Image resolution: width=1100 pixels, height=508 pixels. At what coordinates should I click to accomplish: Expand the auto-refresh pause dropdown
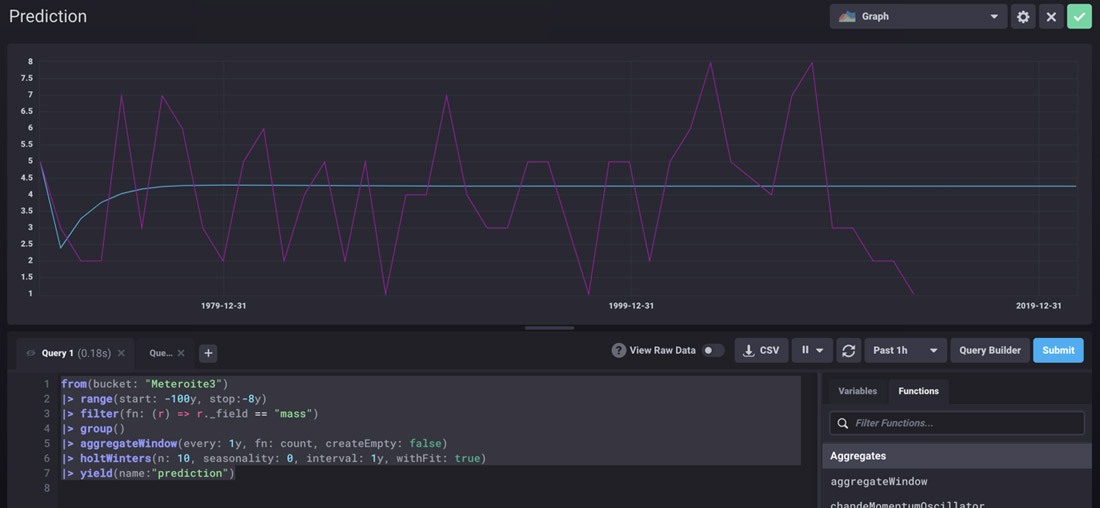tap(811, 351)
